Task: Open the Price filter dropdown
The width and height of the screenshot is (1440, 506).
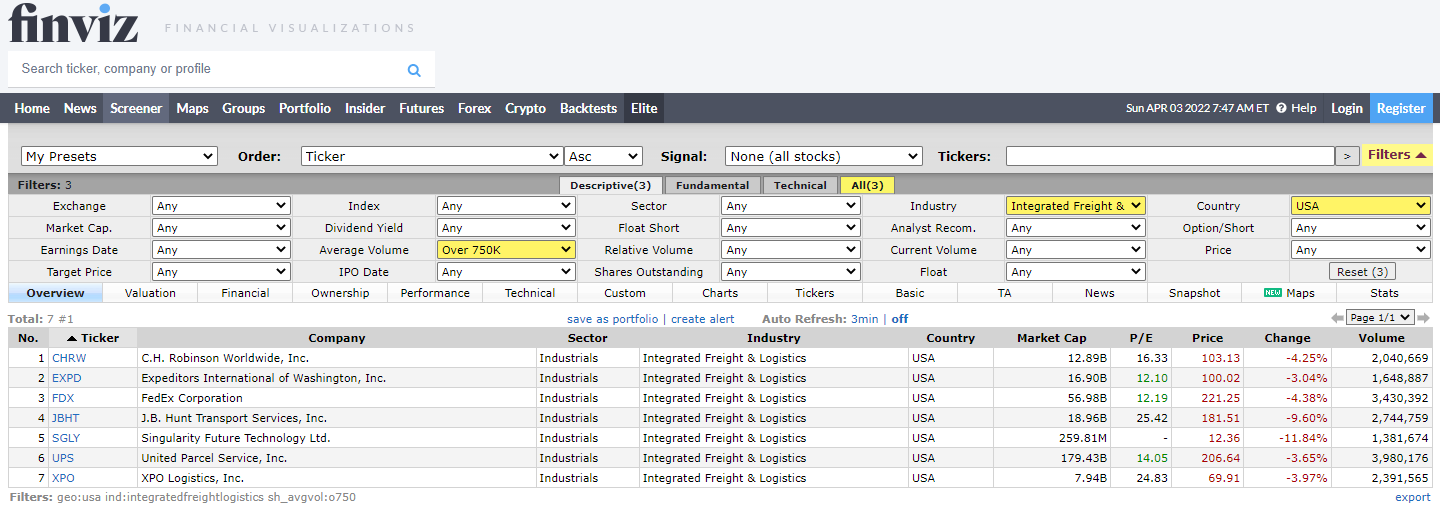Action: point(1360,250)
